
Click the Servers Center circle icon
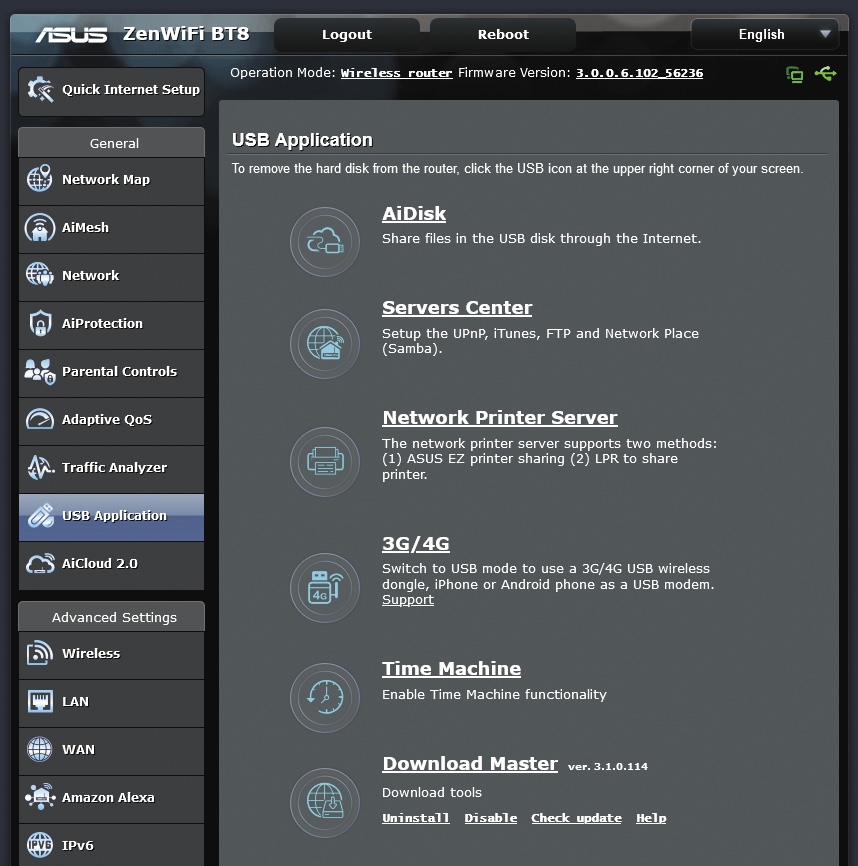click(x=325, y=344)
